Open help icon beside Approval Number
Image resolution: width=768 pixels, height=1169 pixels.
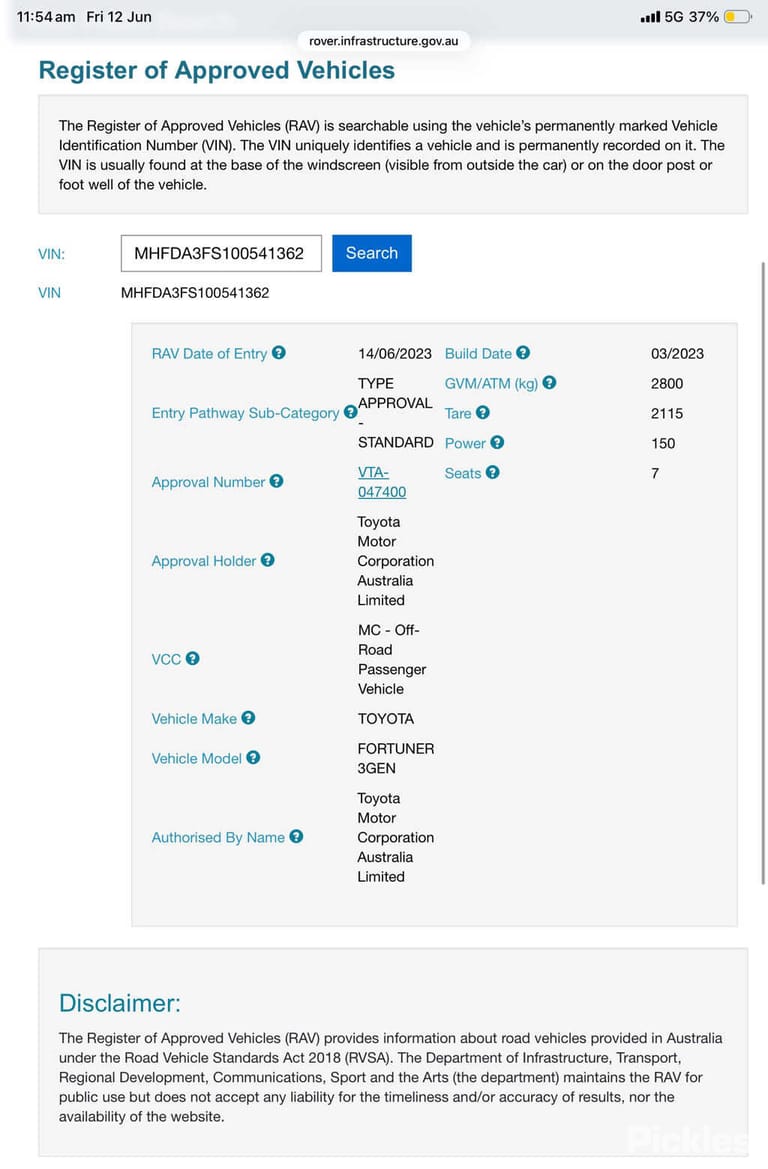pos(277,482)
